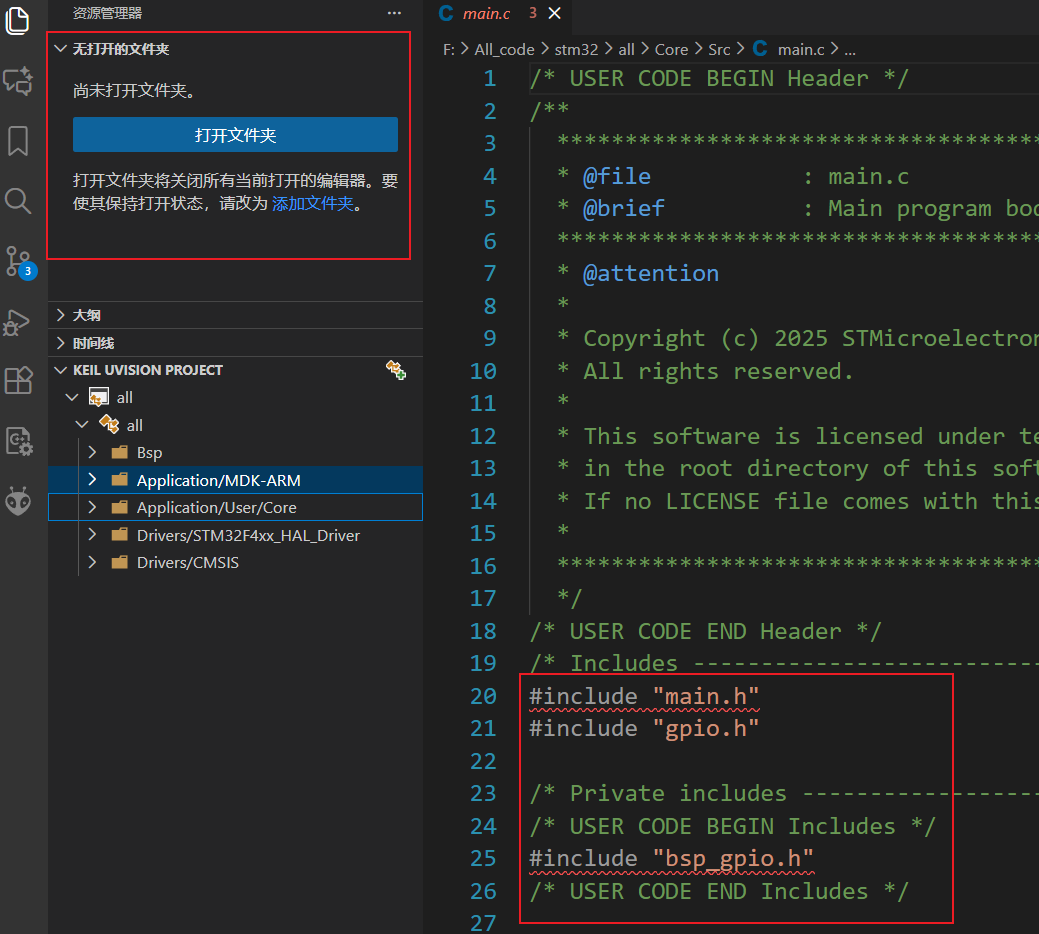The image size is (1039, 934).
Task: Open the Bookmarks icon in activity bar
Action: pyautogui.click(x=18, y=140)
